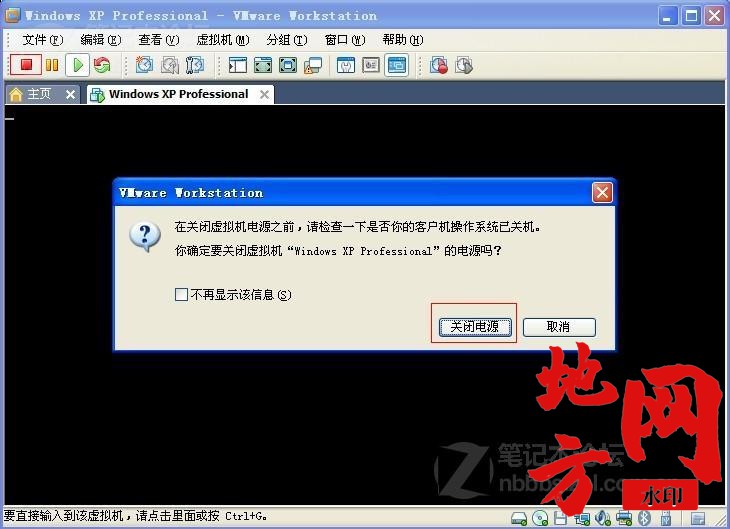This screenshot has width=730, height=529.
Task: Click the Quick Switch mode icon
Action: click(263, 65)
